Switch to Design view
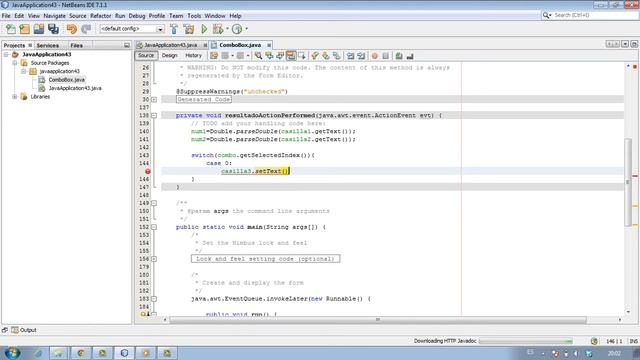Viewport: 640px width, 360px height. coord(169,56)
